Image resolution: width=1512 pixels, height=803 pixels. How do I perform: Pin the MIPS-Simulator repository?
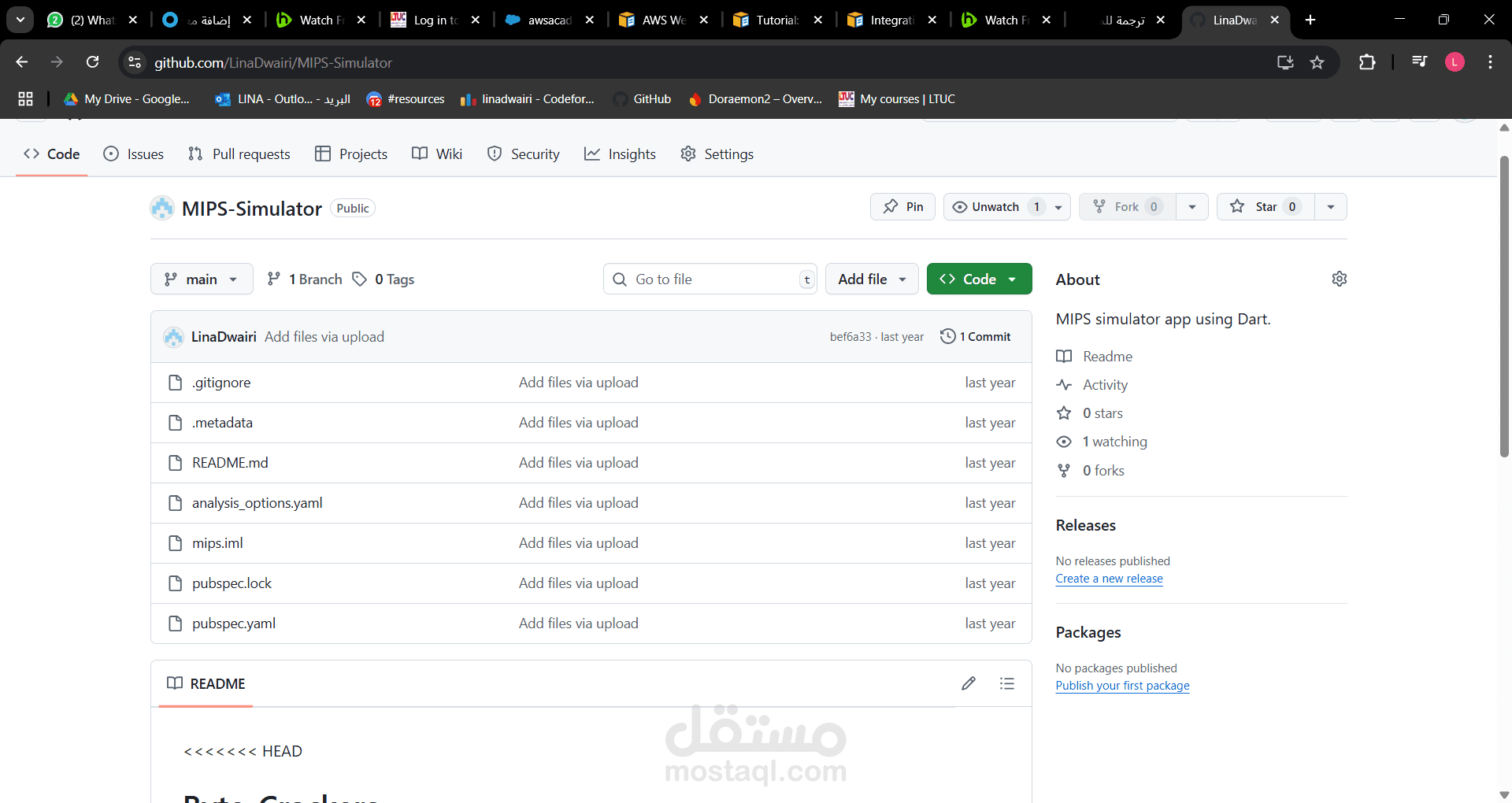coord(902,207)
